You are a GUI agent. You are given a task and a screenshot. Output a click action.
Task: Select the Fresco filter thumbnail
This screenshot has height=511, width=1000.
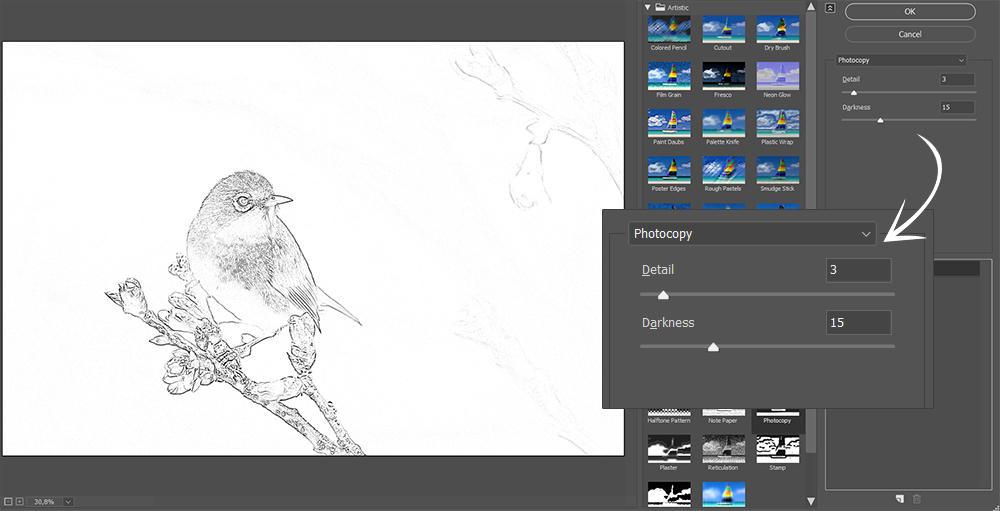coord(723,76)
